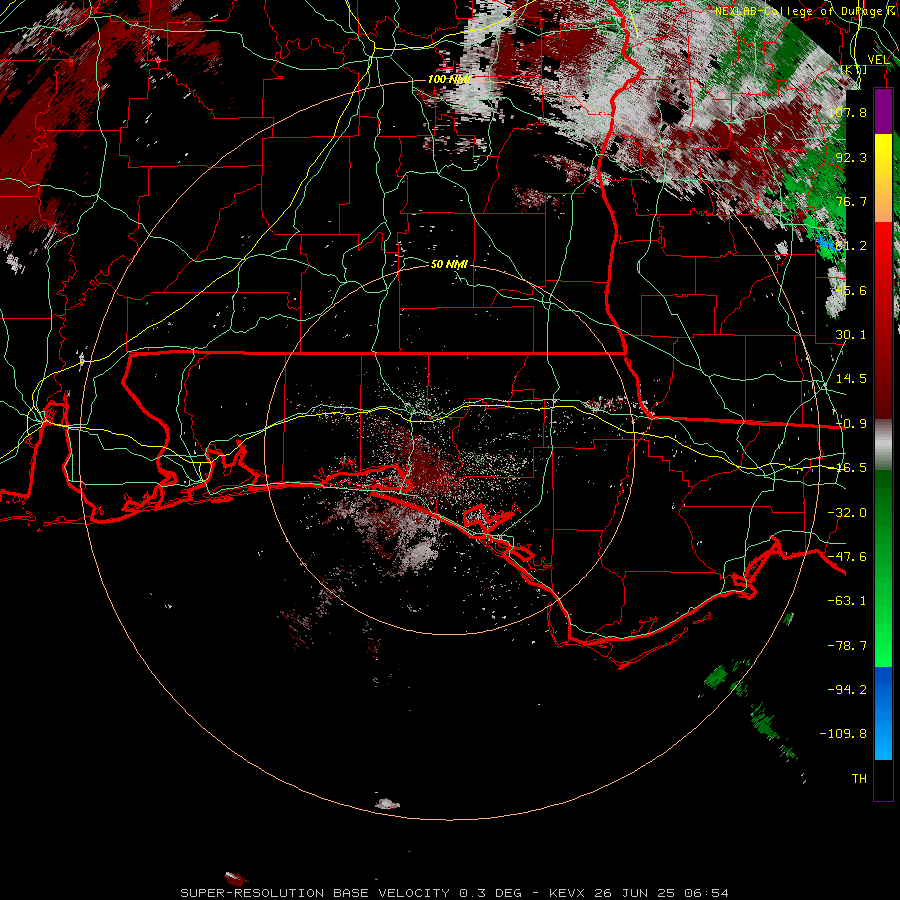Click the -63.1 legend value

click(847, 600)
